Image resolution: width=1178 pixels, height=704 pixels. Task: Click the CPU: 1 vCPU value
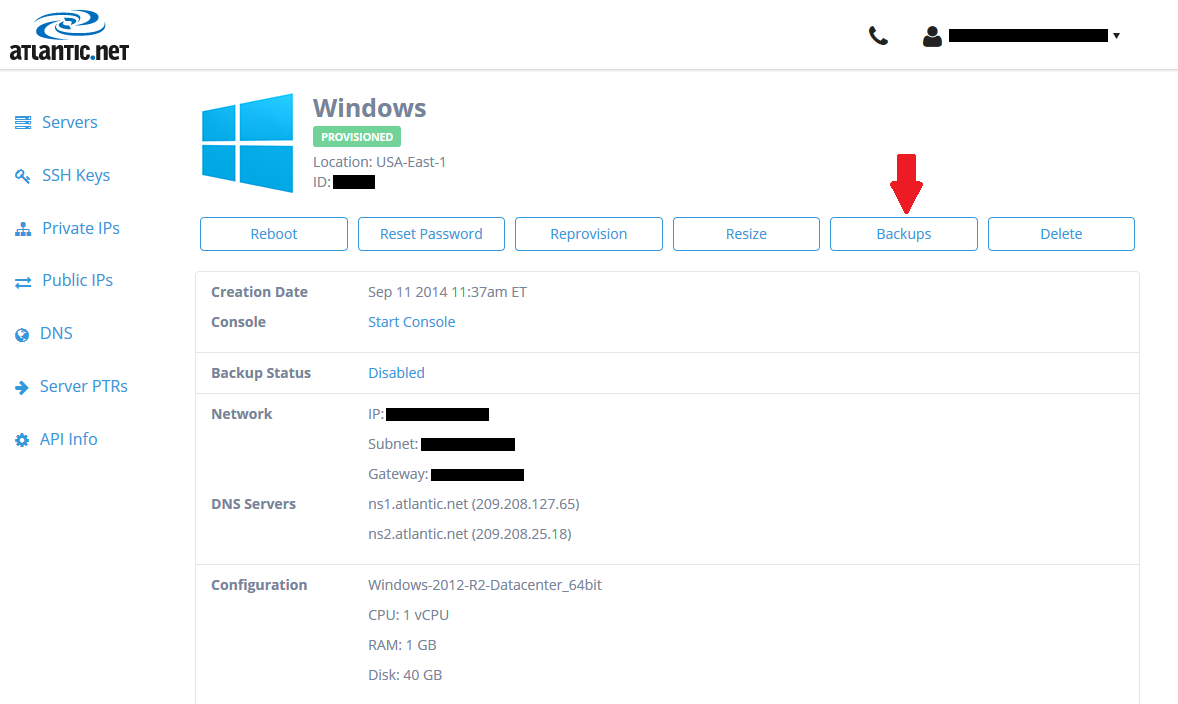pyautogui.click(x=409, y=615)
